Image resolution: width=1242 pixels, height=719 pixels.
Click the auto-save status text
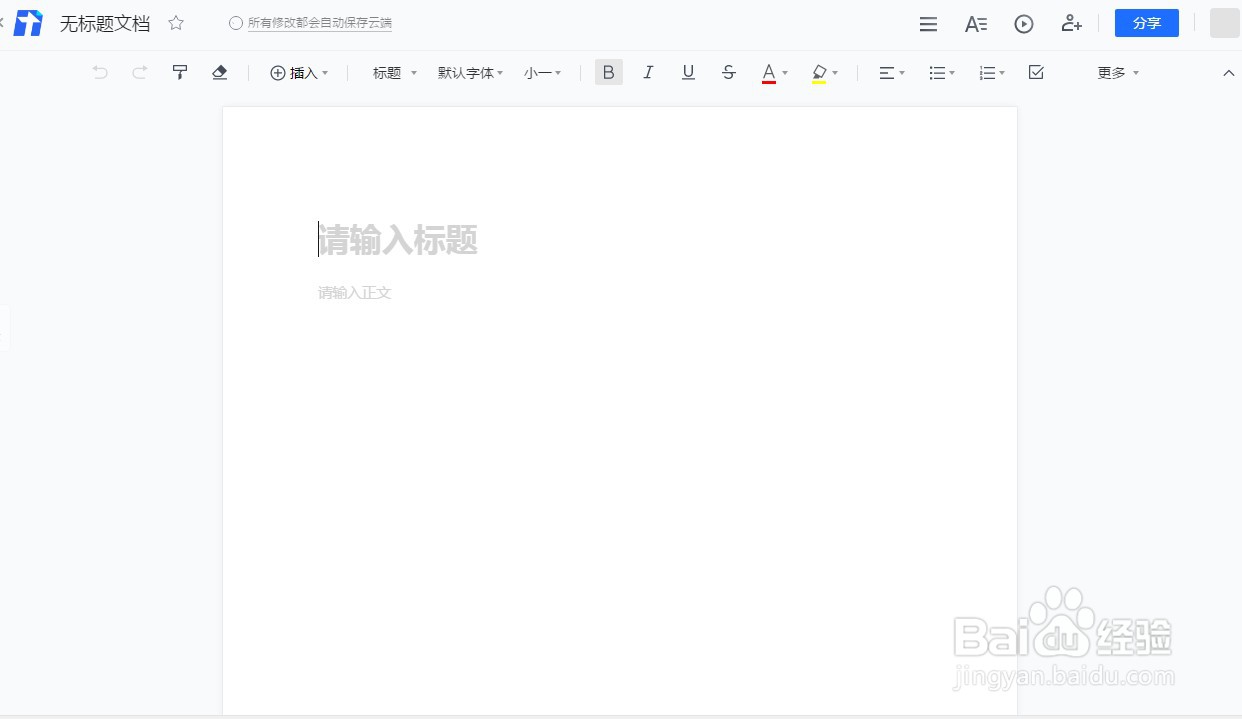[x=320, y=23]
